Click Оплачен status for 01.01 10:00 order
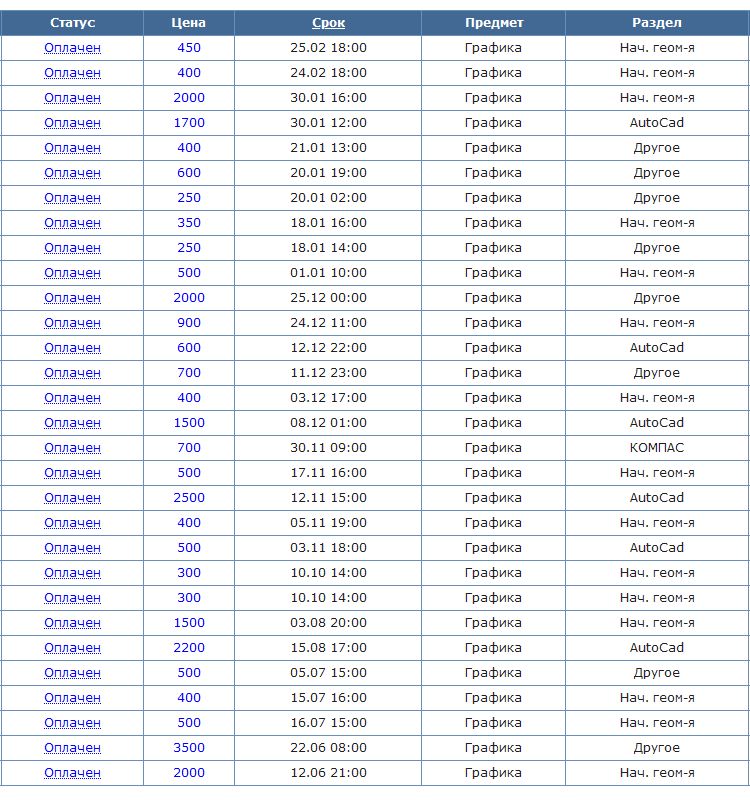This screenshot has width=750, height=800. pyautogui.click(x=72, y=273)
